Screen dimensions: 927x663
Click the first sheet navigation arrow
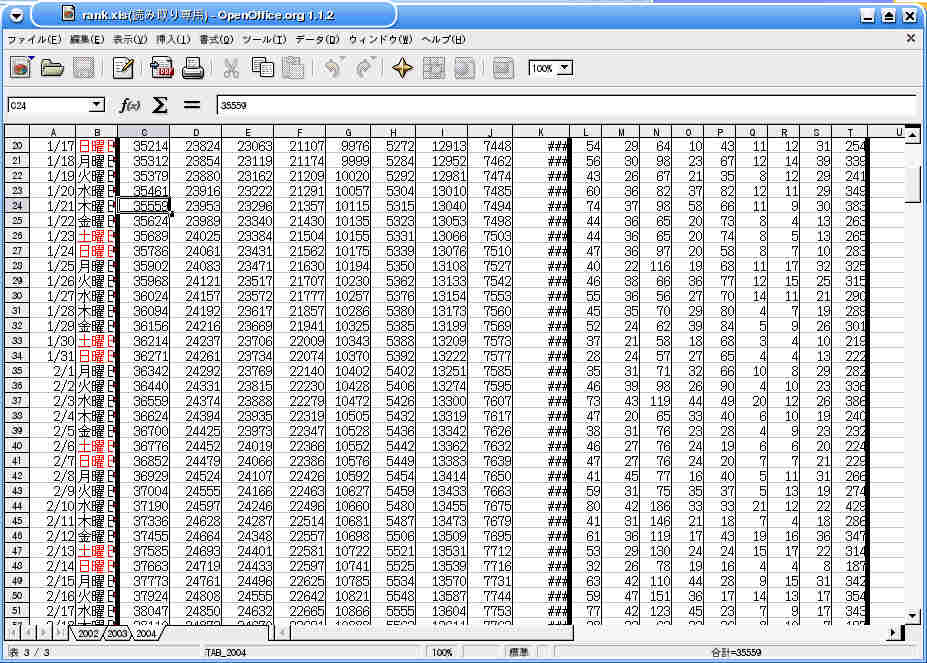point(14,633)
